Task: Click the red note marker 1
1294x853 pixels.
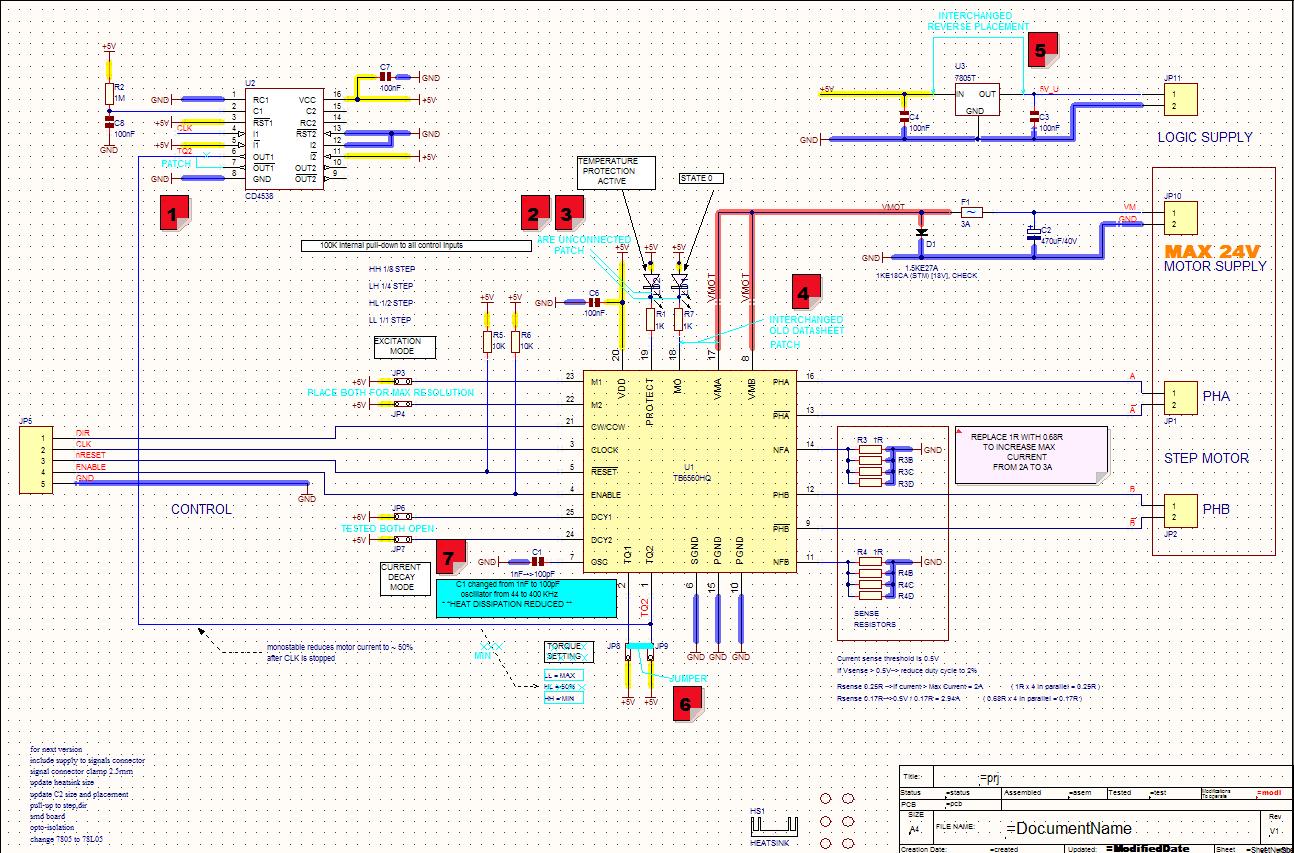Action: point(177,215)
